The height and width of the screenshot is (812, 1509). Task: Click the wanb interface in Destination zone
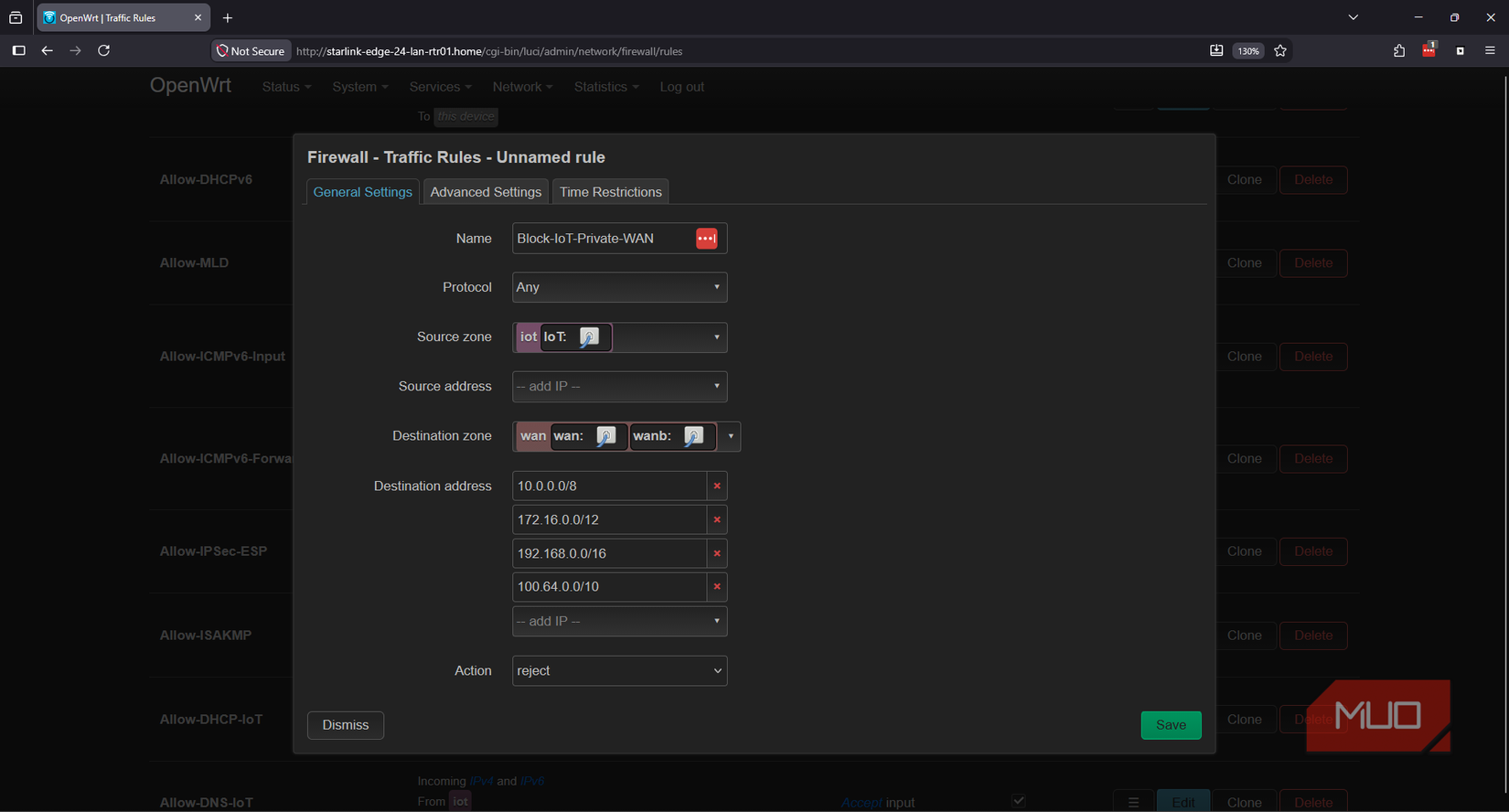point(672,436)
